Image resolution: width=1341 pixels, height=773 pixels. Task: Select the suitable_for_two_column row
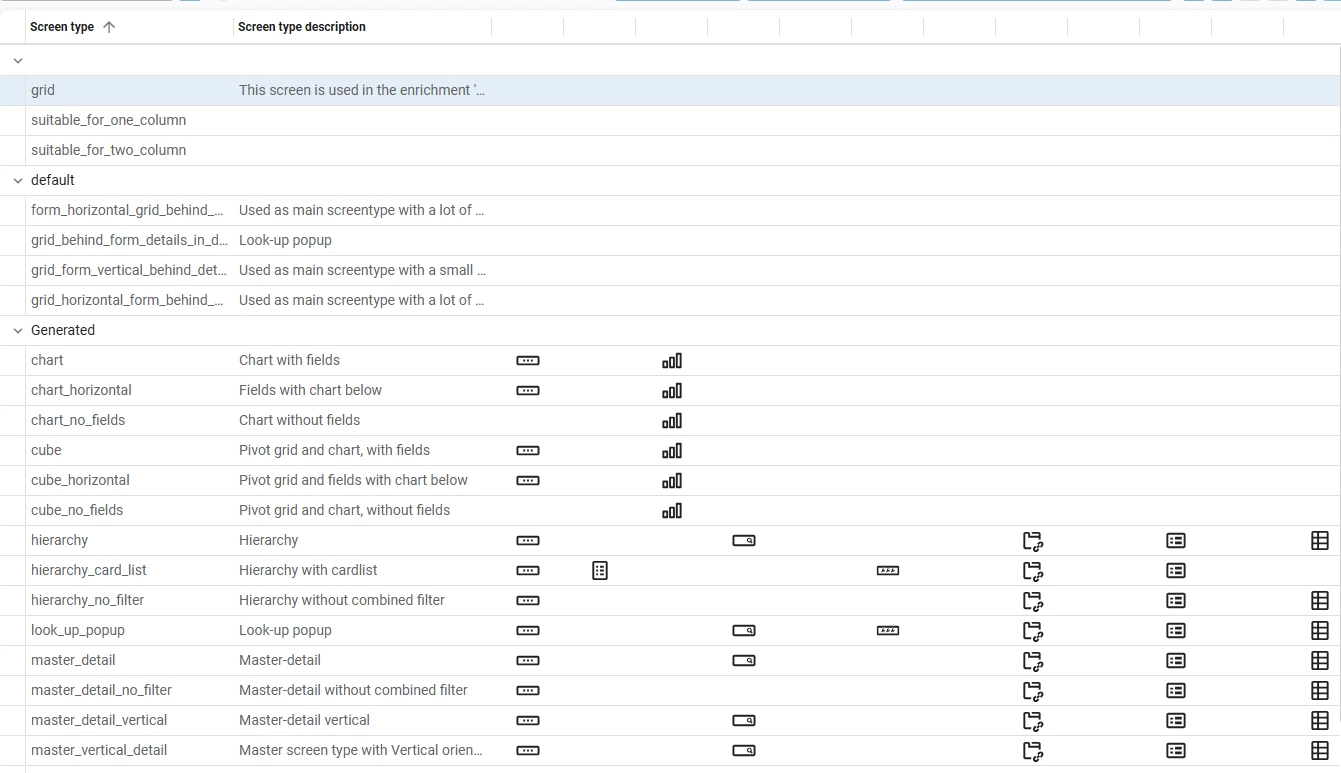tap(670, 150)
